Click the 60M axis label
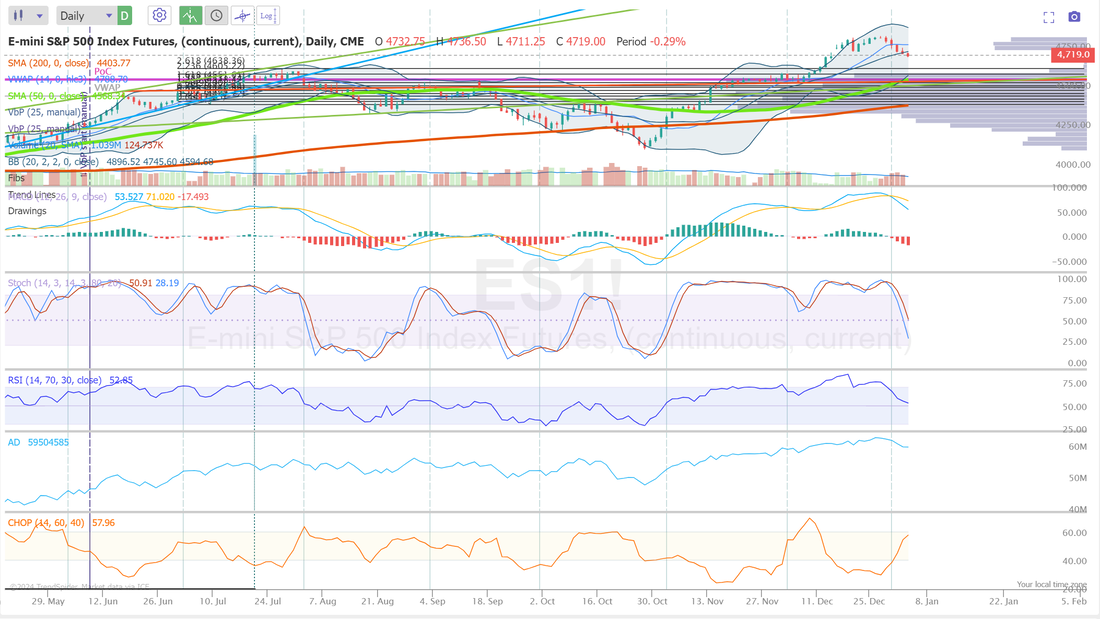 1078,446
